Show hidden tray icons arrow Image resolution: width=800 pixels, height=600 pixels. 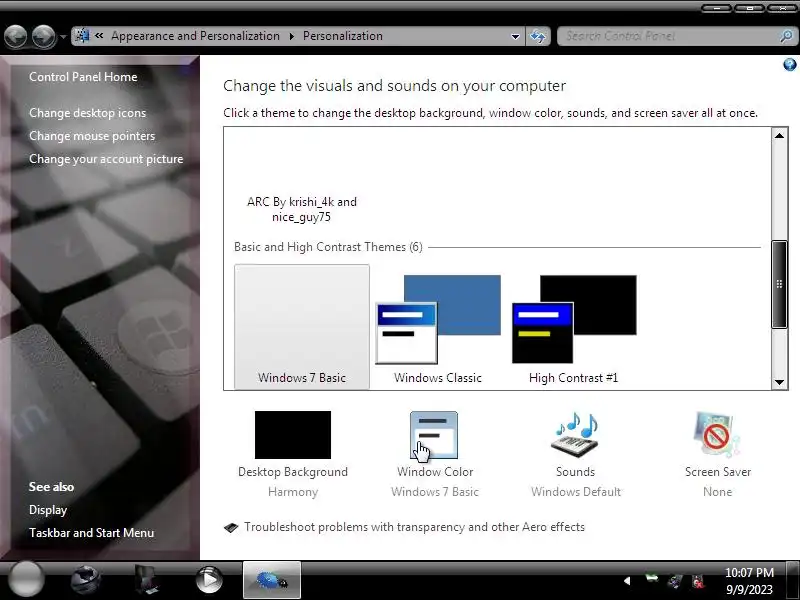(627, 581)
